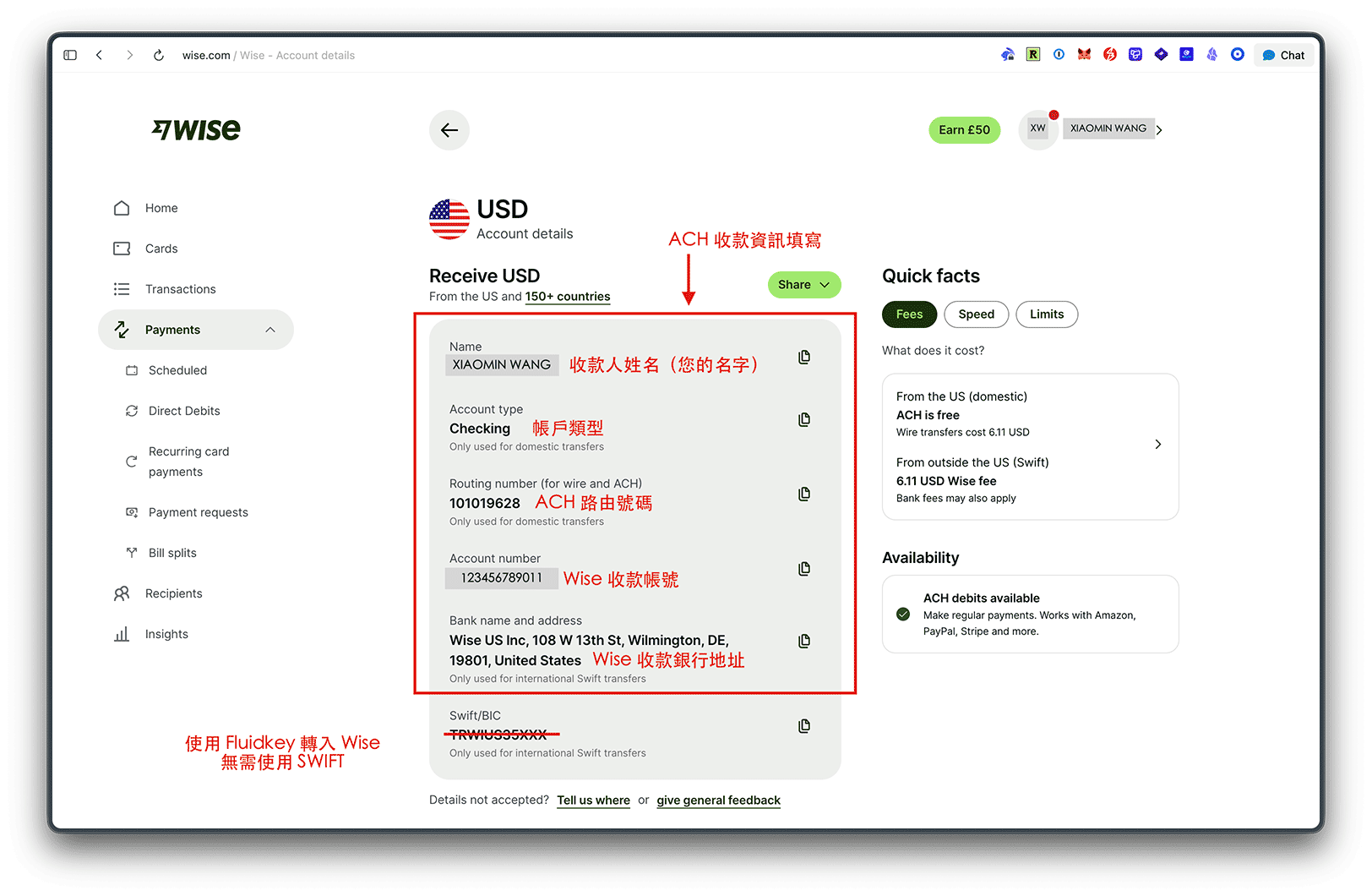
Task: Click give general feedback link
Action: click(718, 800)
